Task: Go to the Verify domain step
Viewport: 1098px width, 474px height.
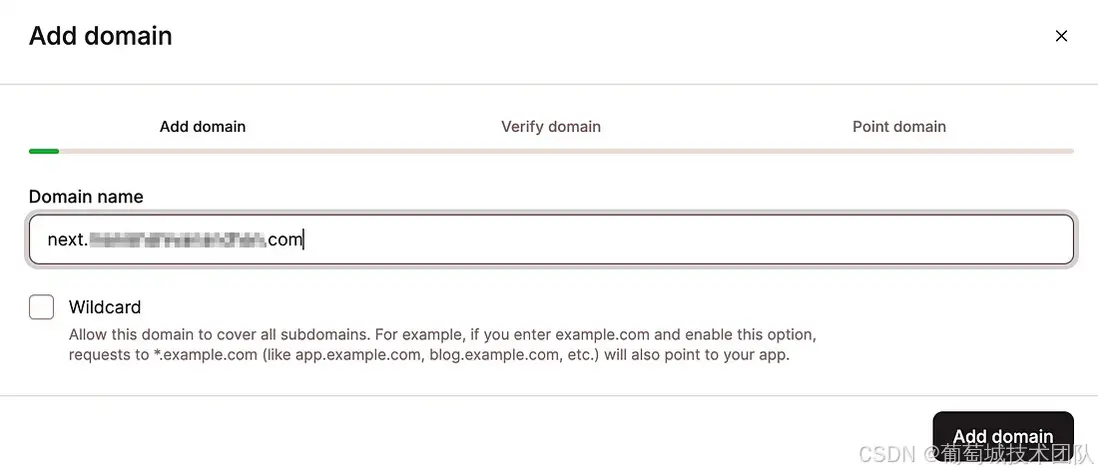Action: click(x=550, y=127)
